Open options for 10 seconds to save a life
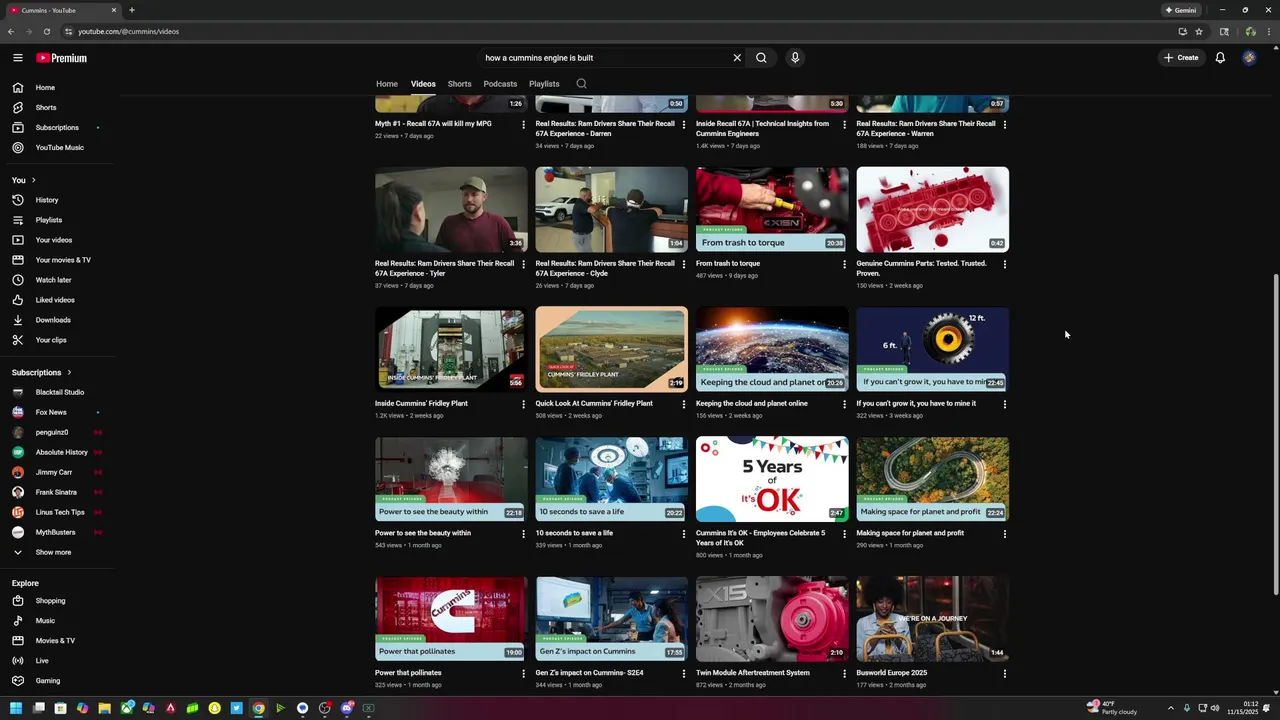This screenshot has width=1280, height=720. tap(684, 534)
